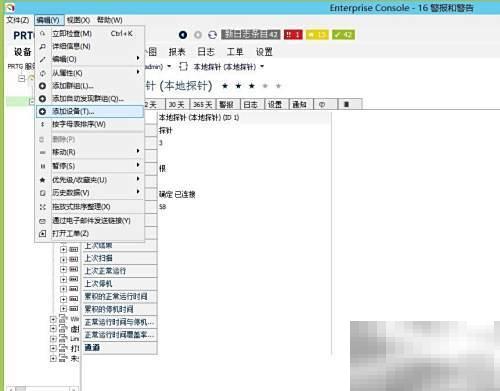Set priority to four stars

tap(265, 86)
